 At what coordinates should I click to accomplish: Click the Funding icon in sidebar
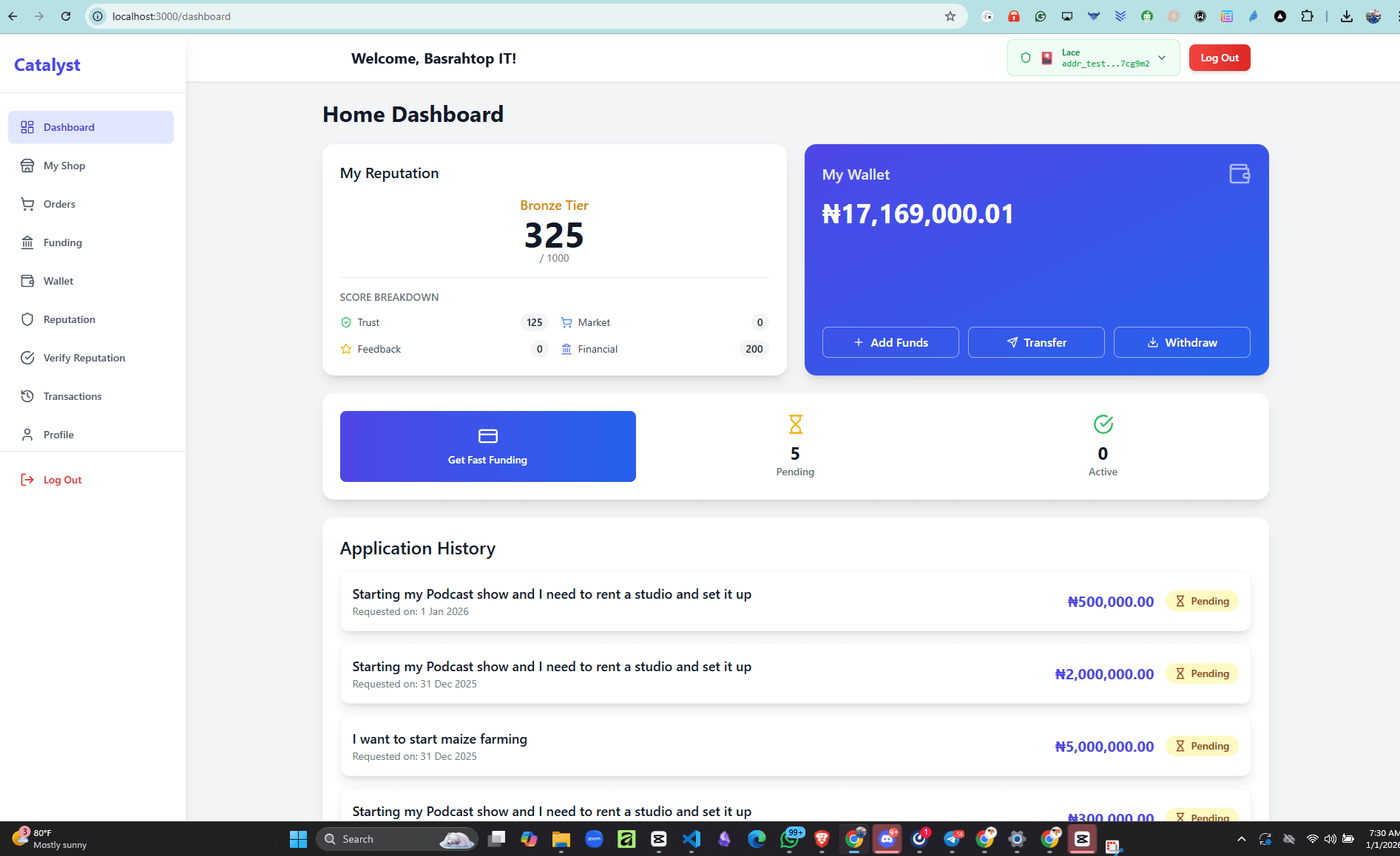click(27, 242)
